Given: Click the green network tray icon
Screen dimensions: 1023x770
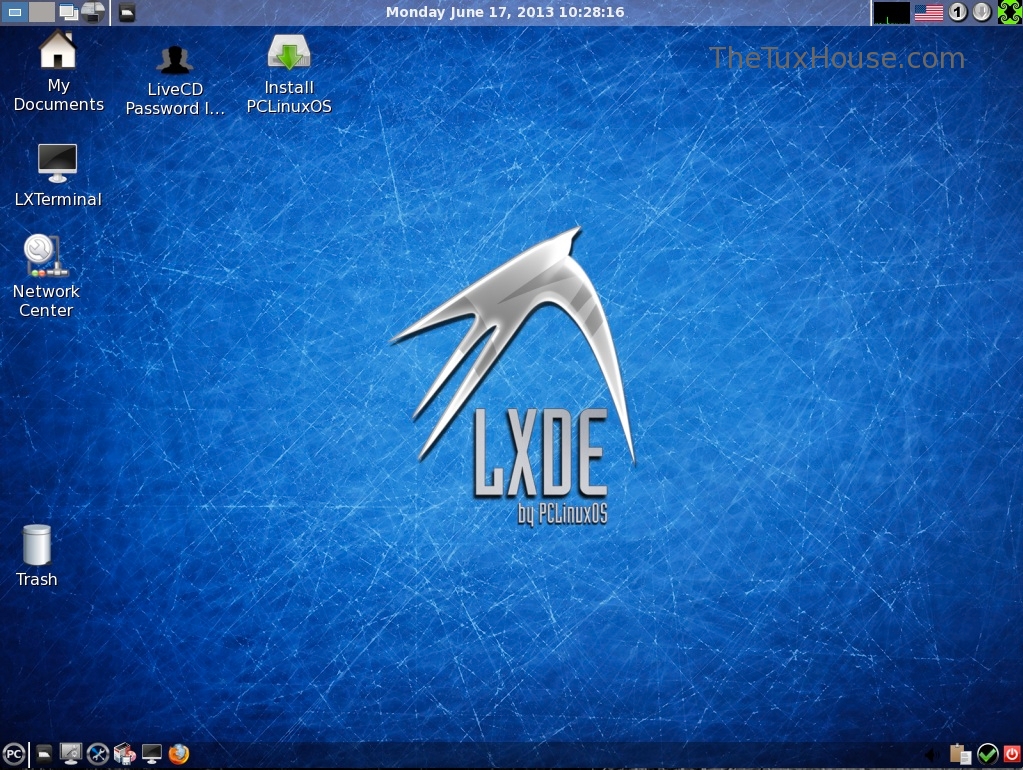Looking at the screenshot, I should coord(1009,12).
